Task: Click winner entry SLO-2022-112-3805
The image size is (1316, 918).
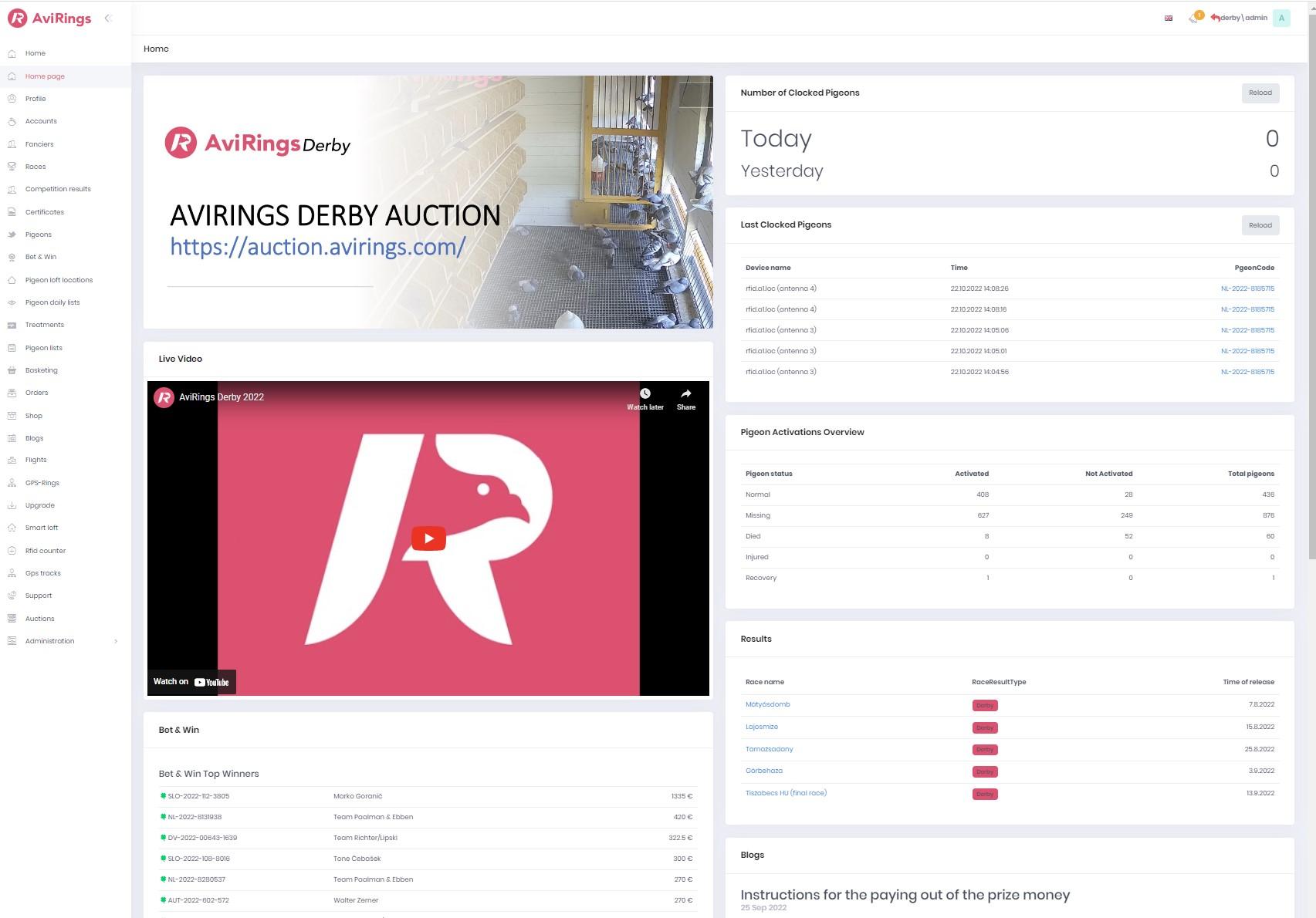Action: [x=198, y=796]
